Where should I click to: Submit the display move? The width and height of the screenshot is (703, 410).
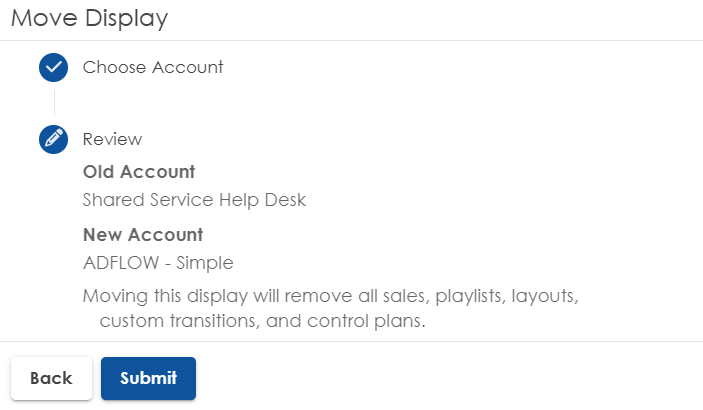(x=148, y=378)
